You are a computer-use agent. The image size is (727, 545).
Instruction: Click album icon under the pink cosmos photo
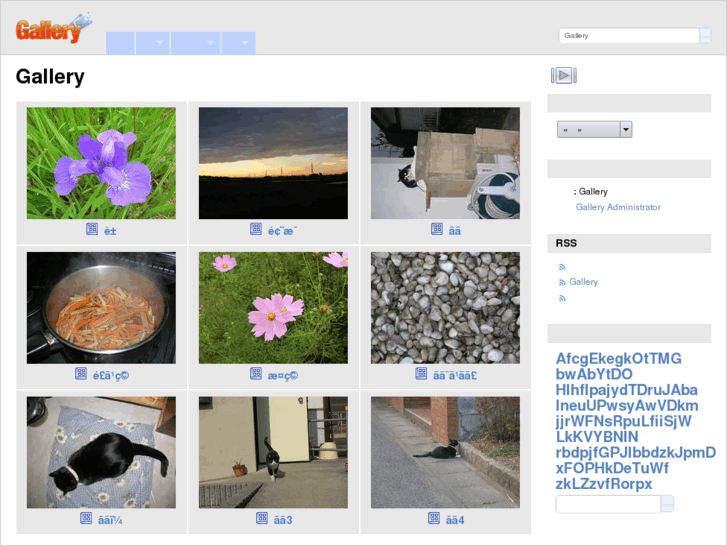(x=256, y=373)
